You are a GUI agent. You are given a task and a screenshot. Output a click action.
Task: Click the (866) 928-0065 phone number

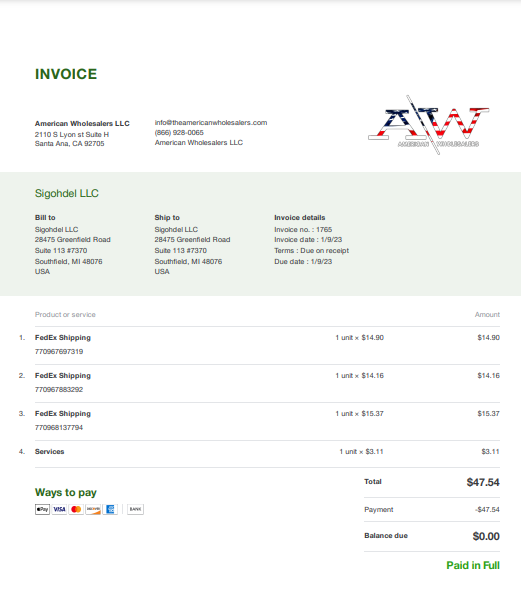(x=179, y=132)
